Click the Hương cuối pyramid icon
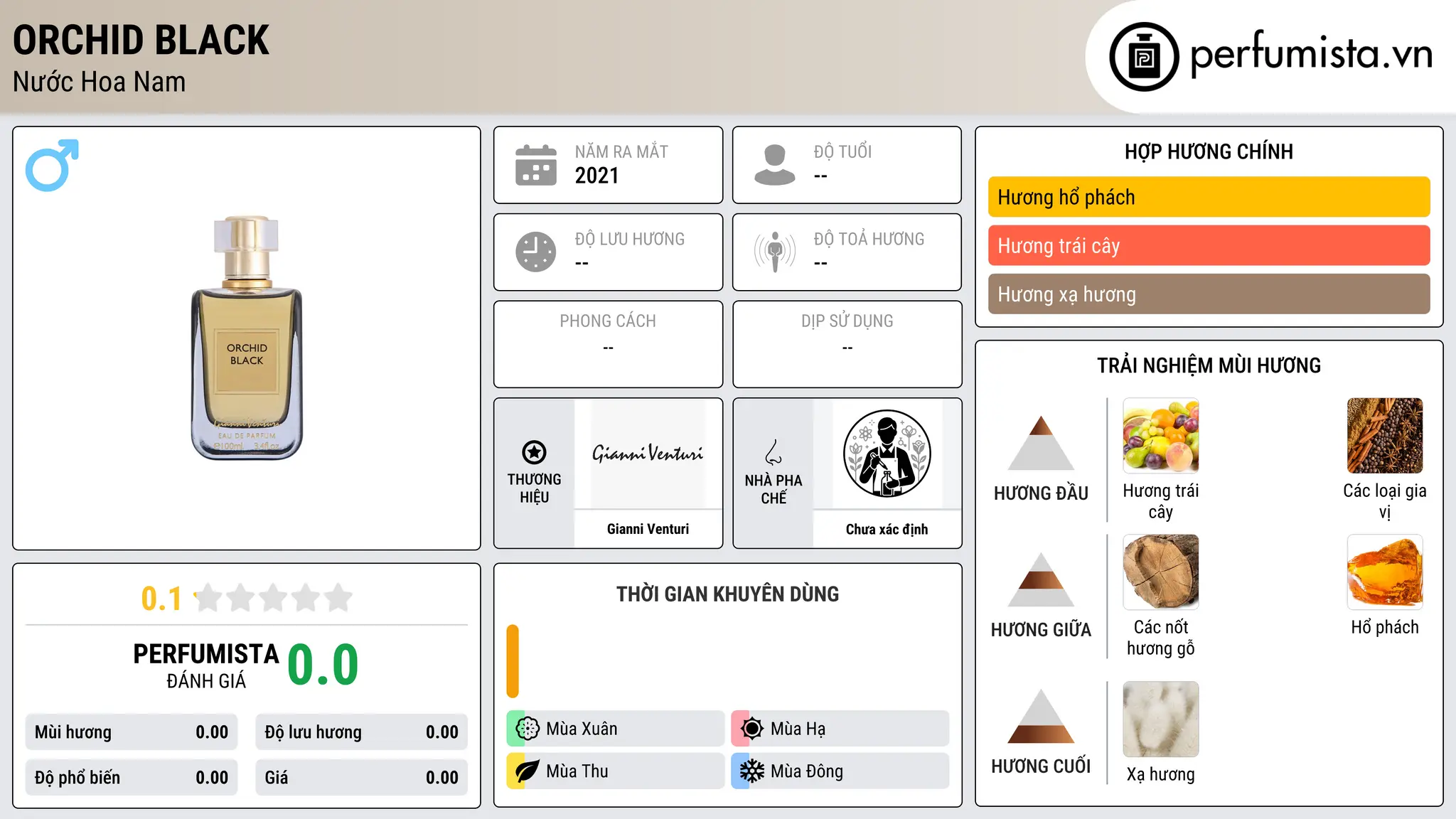Viewport: 1456px width, 819px height. pyautogui.click(x=1041, y=716)
